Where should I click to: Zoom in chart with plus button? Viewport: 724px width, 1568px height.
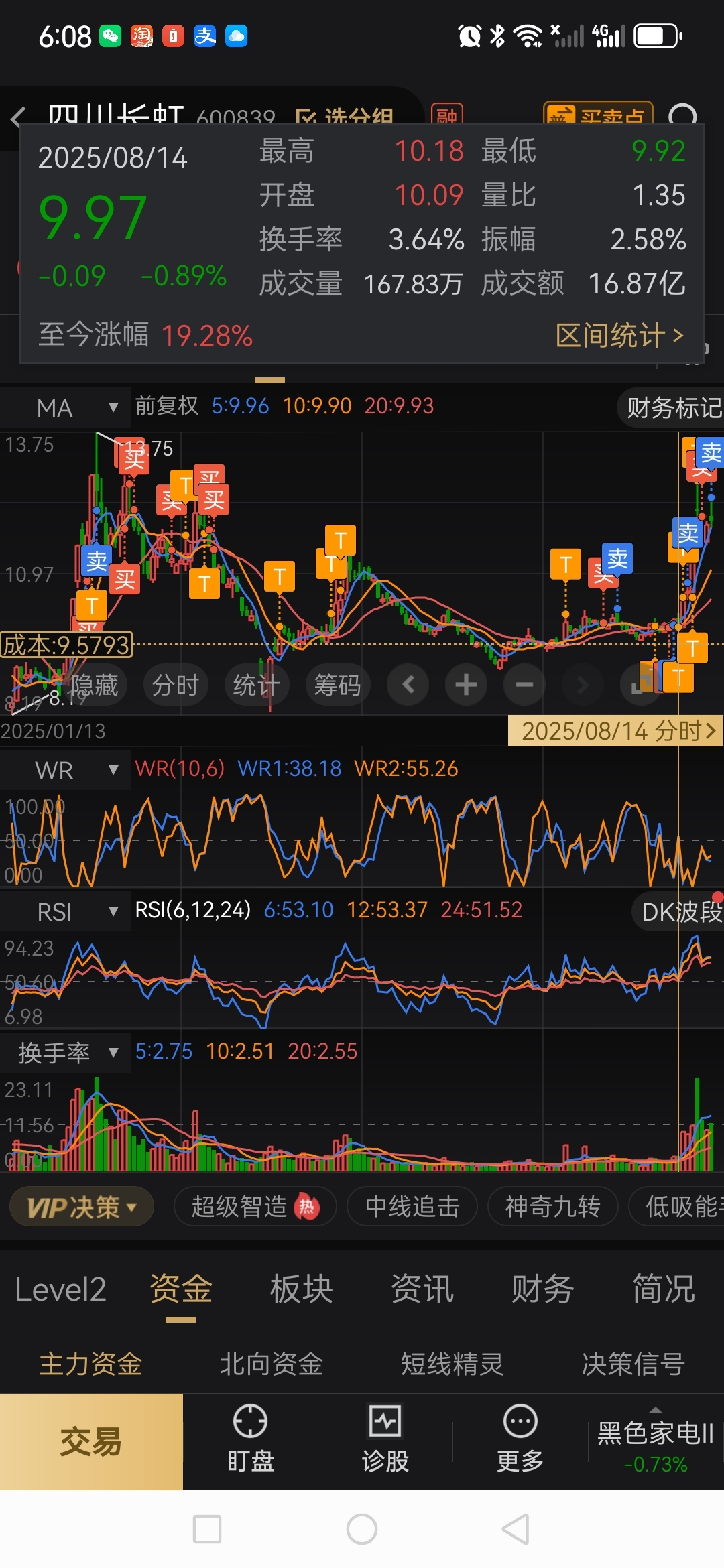[x=466, y=685]
